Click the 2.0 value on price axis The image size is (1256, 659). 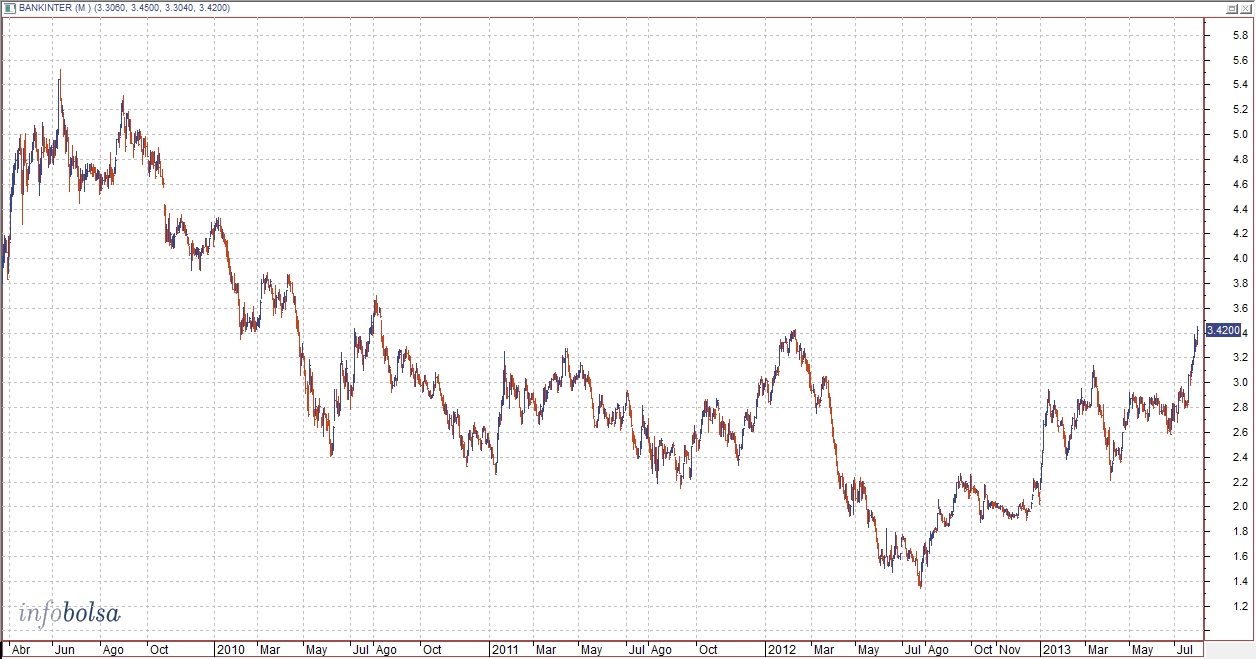pyautogui.click(x=1239, y=507)
